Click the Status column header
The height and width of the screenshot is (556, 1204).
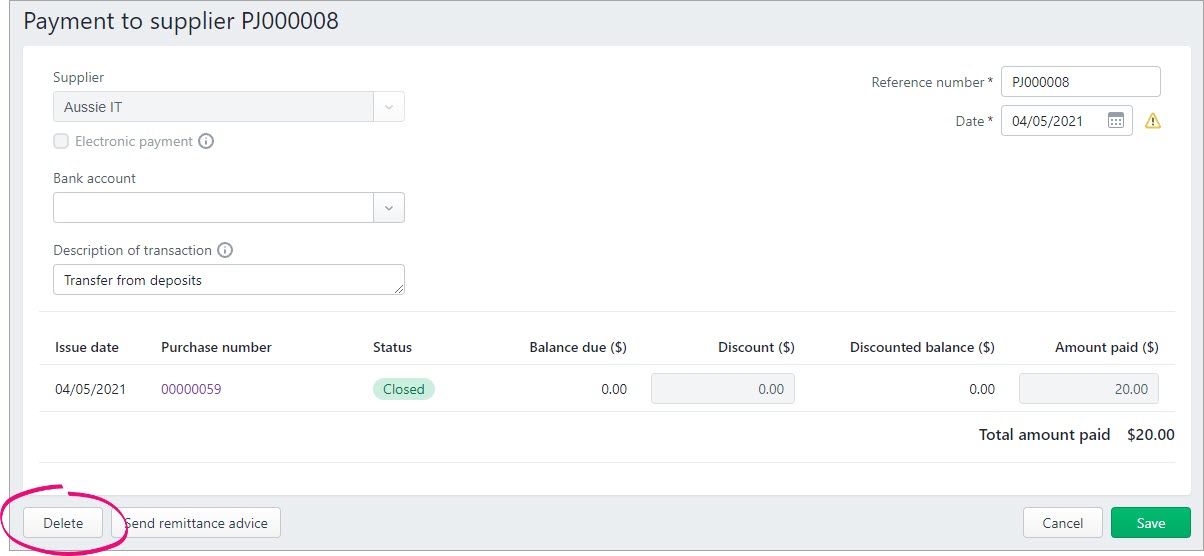pyautogui.click(x=392, y=347)
